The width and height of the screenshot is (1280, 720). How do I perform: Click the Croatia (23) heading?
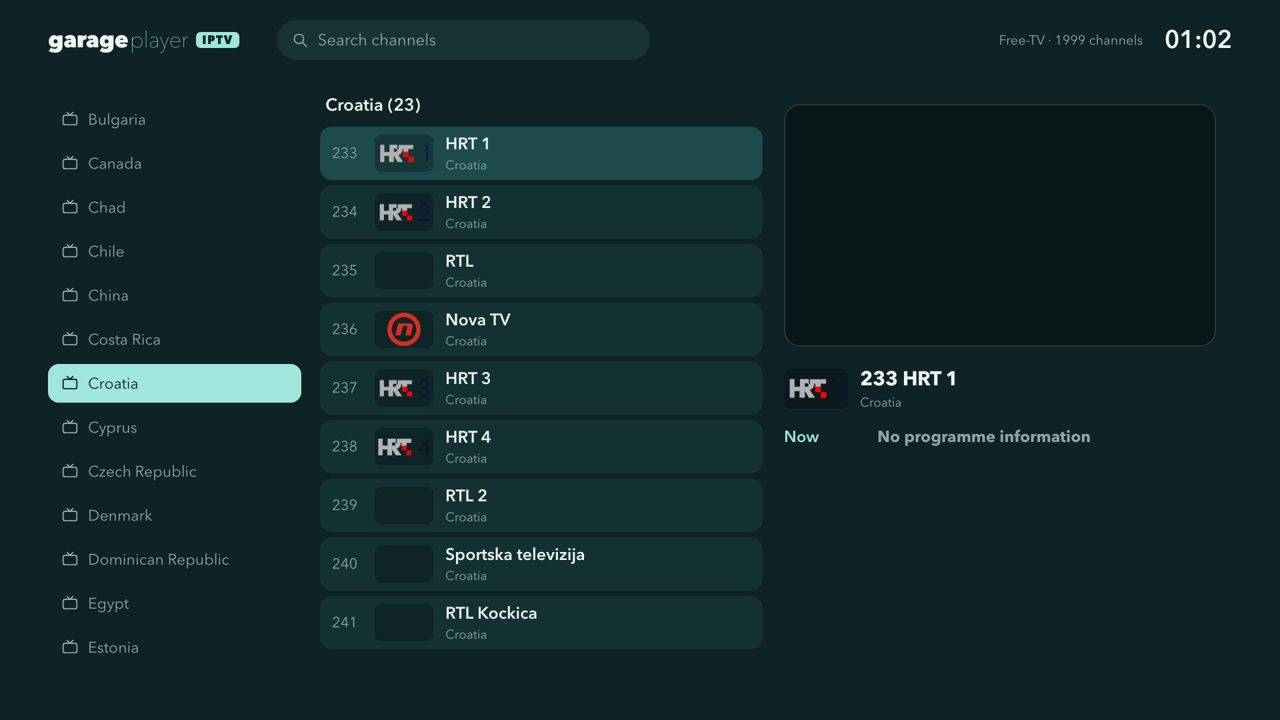tap(373, 105)
